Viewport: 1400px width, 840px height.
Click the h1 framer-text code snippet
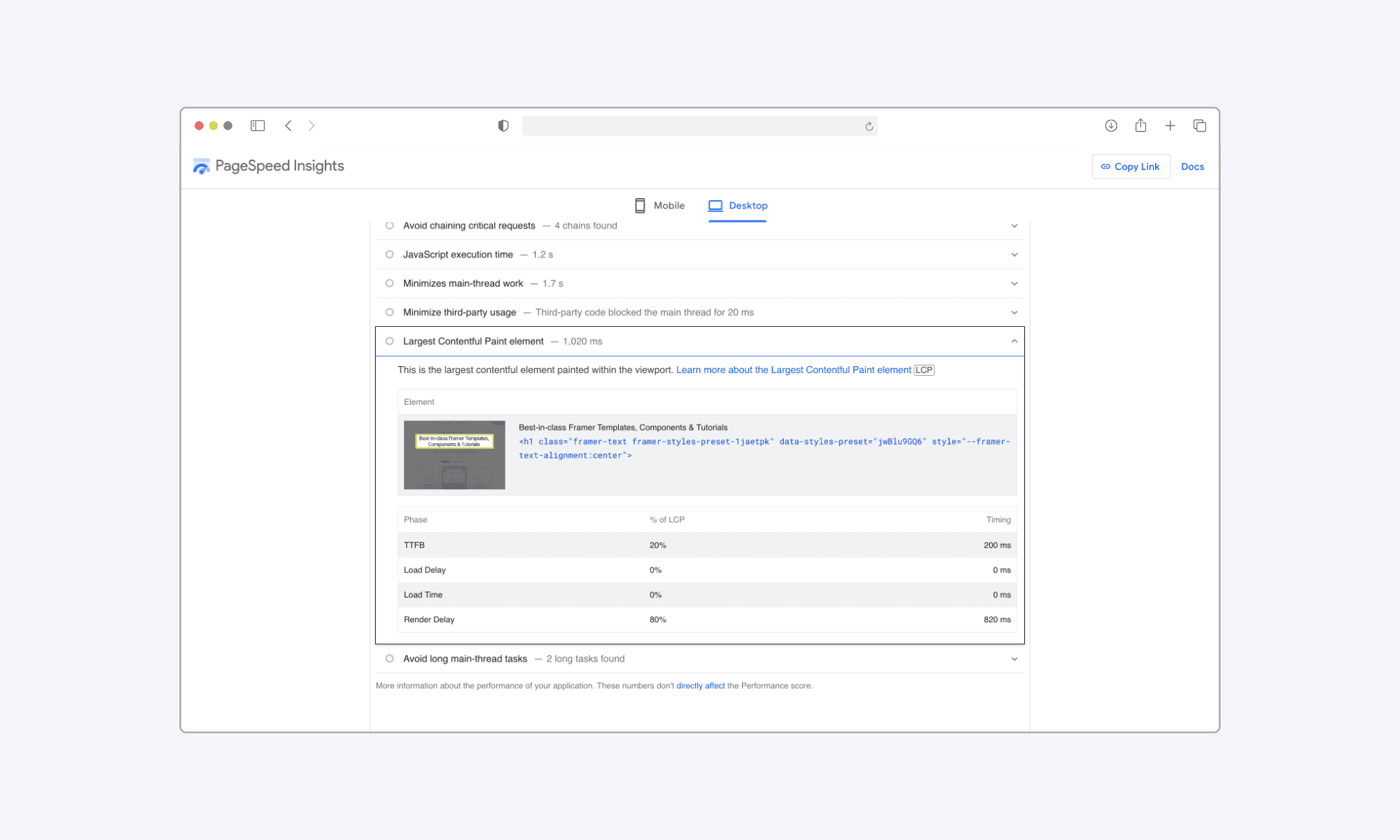coord(764,449)
